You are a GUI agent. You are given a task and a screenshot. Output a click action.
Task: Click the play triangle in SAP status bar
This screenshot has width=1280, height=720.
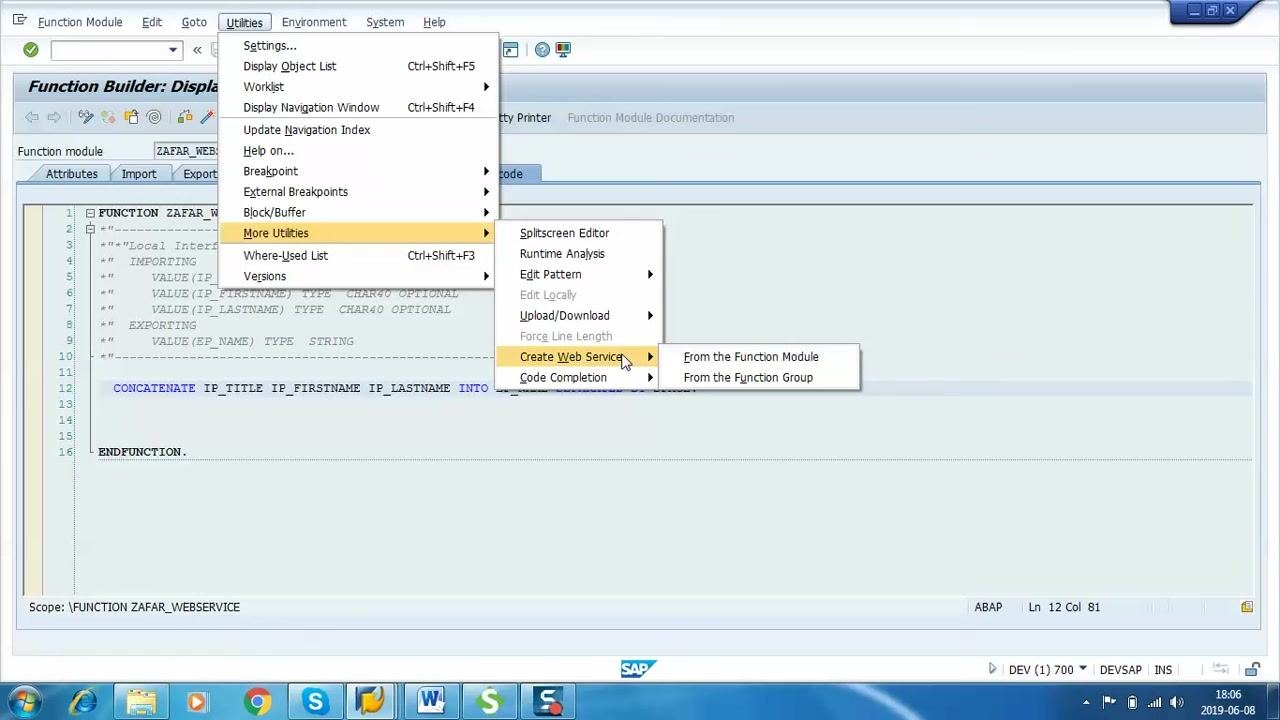click(992, 669)
